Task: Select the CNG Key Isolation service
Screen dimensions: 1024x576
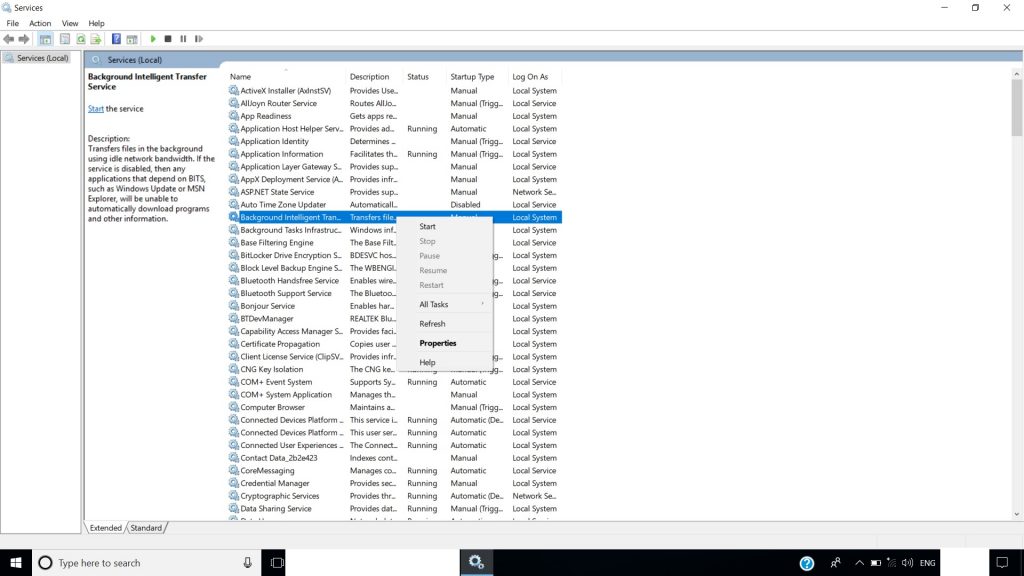Action: tap(394, 369)
